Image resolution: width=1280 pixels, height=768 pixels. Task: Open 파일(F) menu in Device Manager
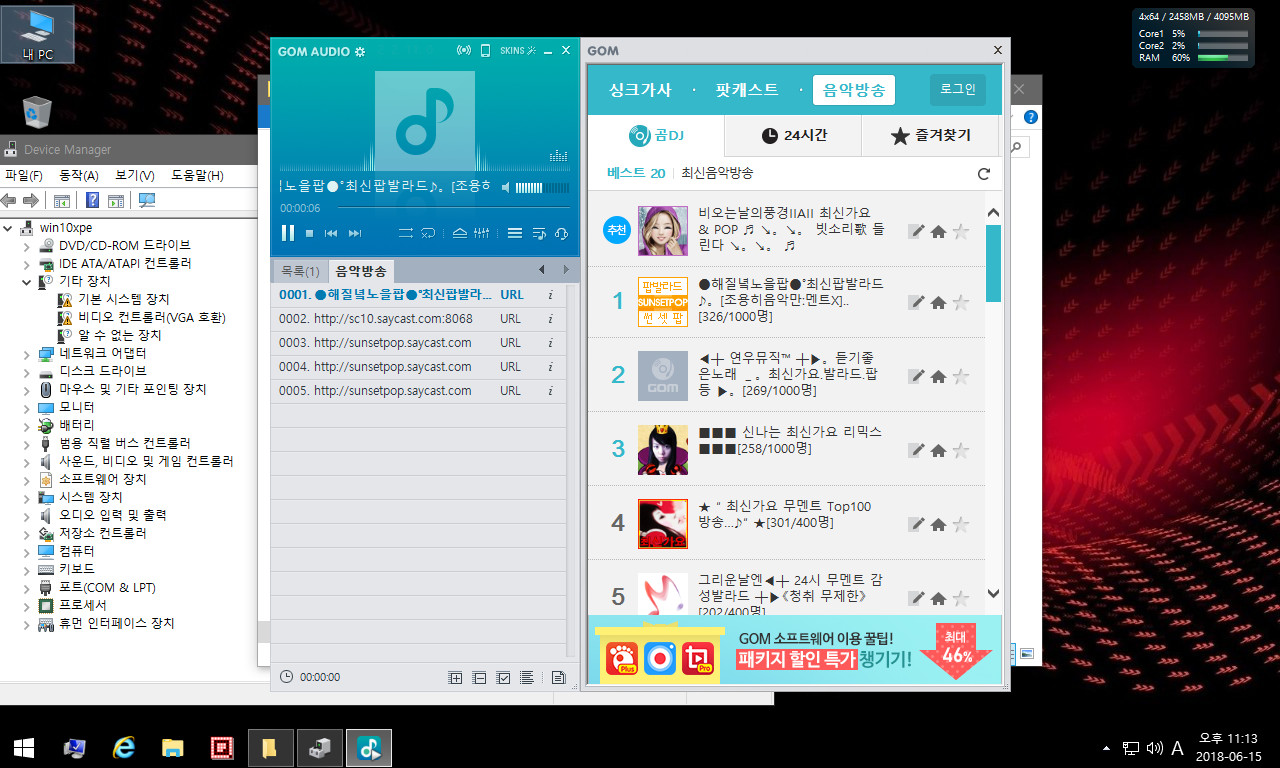[24, 175]
